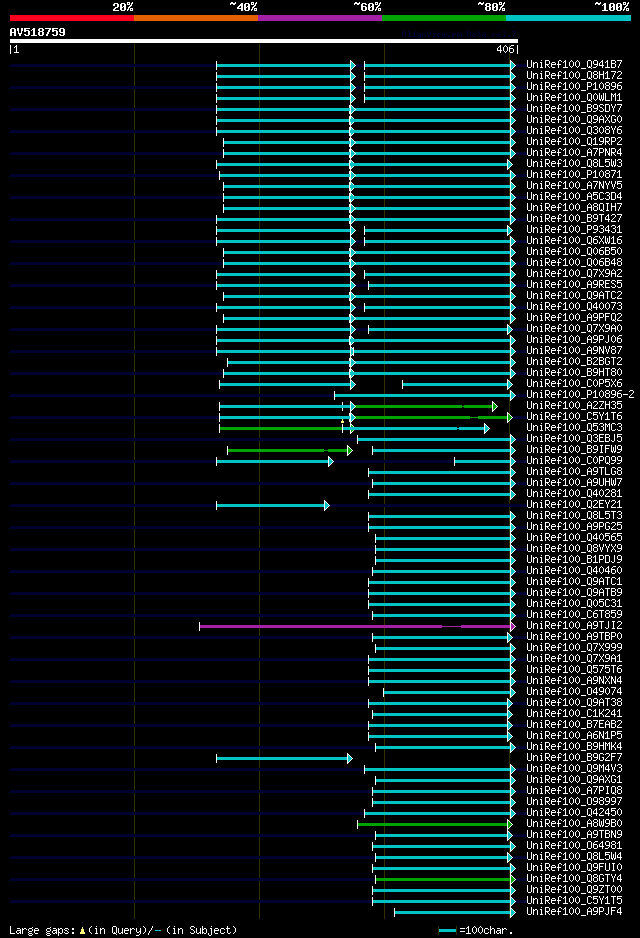Click hit label UniRef100_Q9AXG0
Screen dimensions: 640x938
(574, 119)
